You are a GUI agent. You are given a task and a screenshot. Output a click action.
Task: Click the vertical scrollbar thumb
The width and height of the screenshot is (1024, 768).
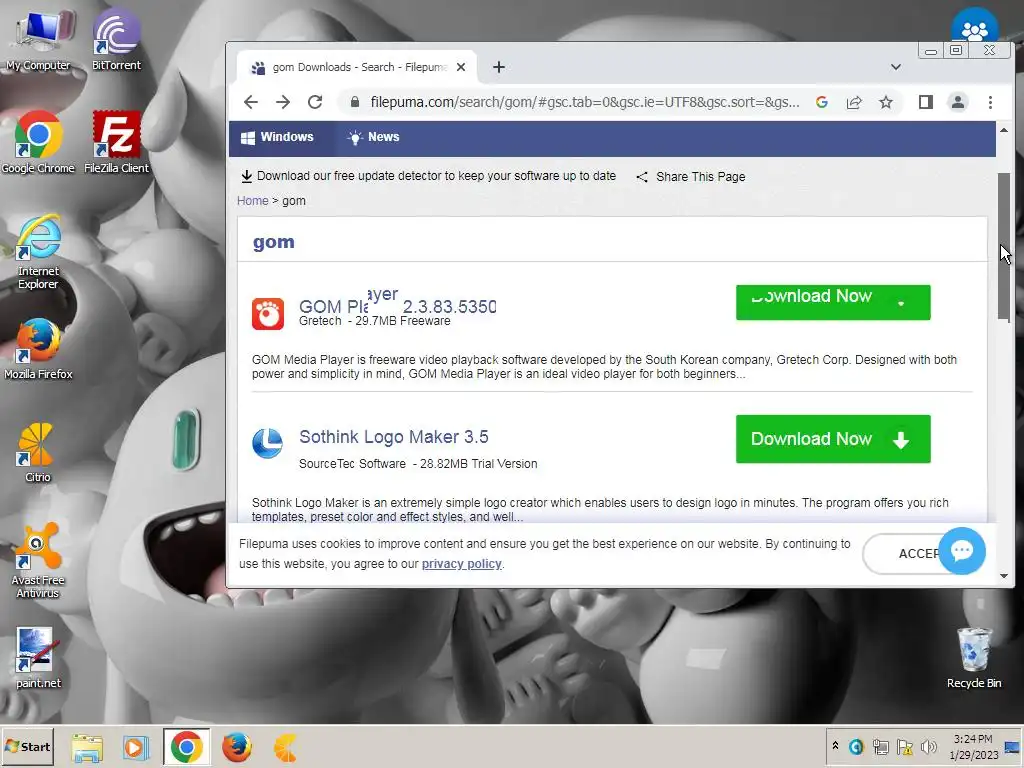[x=1004, y=247]
